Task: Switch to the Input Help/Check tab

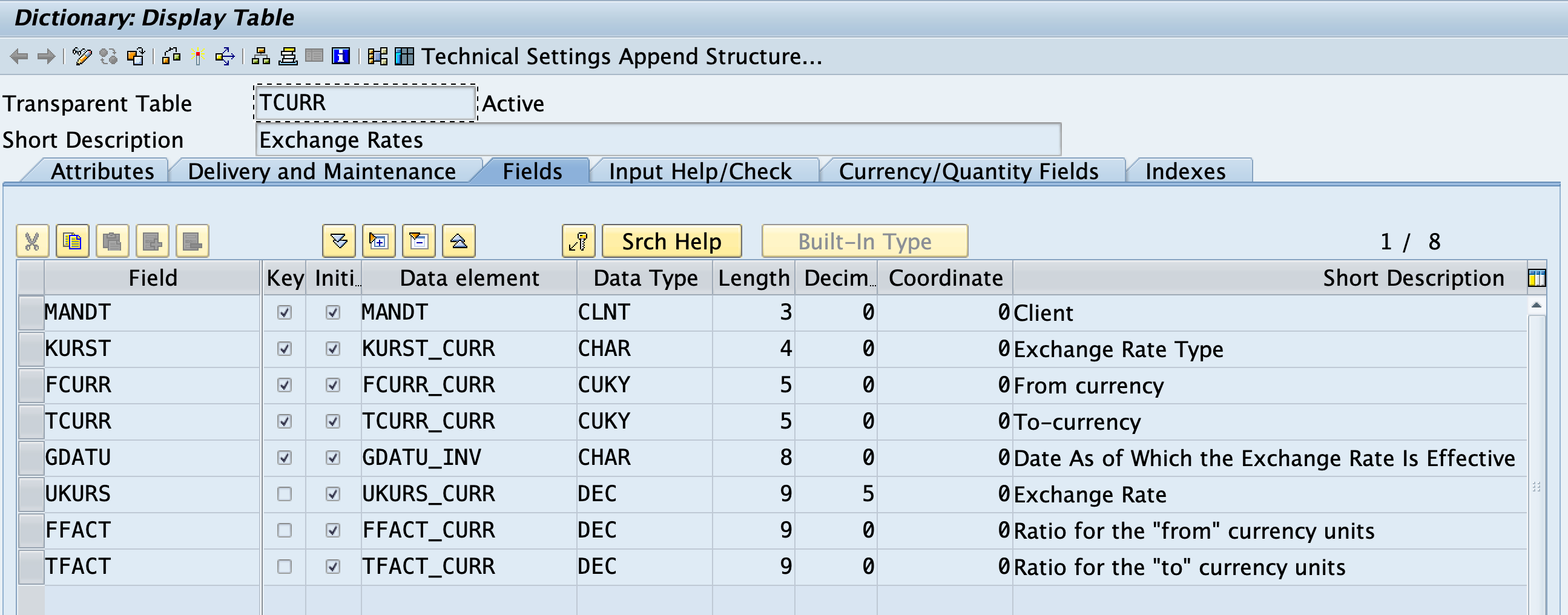Action: (x=700, y=171)
